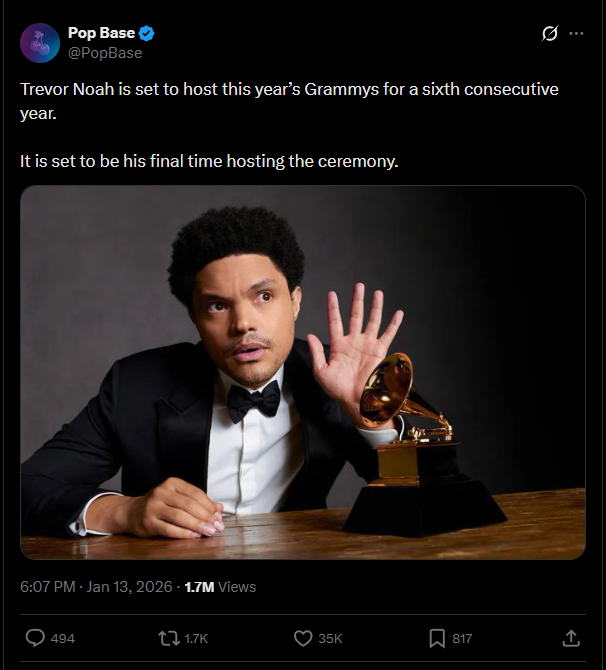Open the Pop Base display name link
Viewport: 606px width, 670px height.
(x=101, y=33)
